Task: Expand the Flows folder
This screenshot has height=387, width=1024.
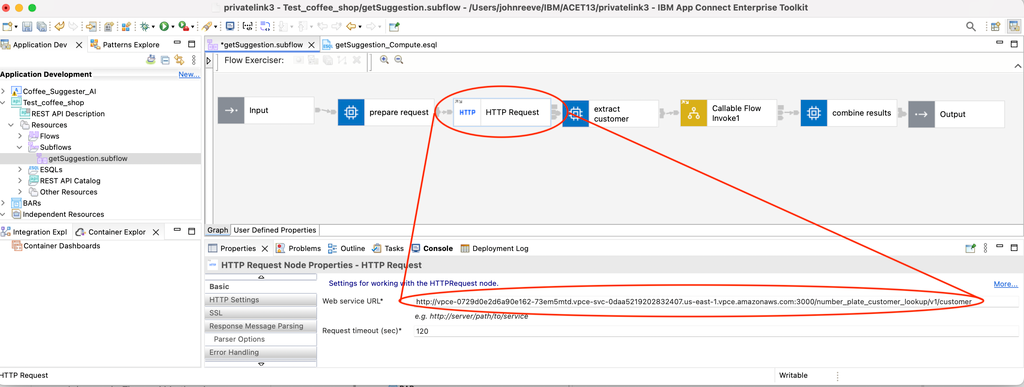Action: click(x=21, y=136)
